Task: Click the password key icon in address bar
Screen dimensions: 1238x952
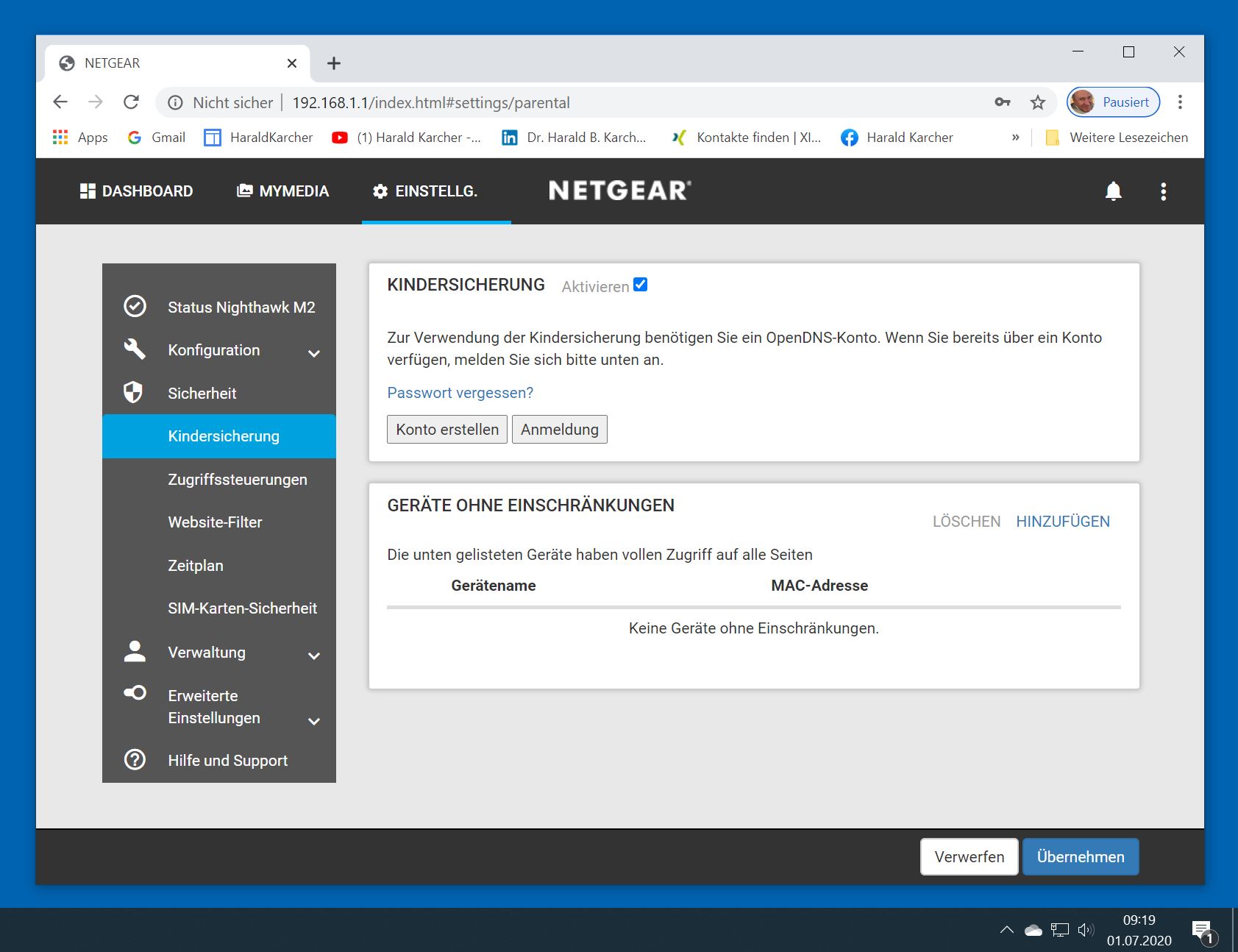Action: [x=1002, y=102]
